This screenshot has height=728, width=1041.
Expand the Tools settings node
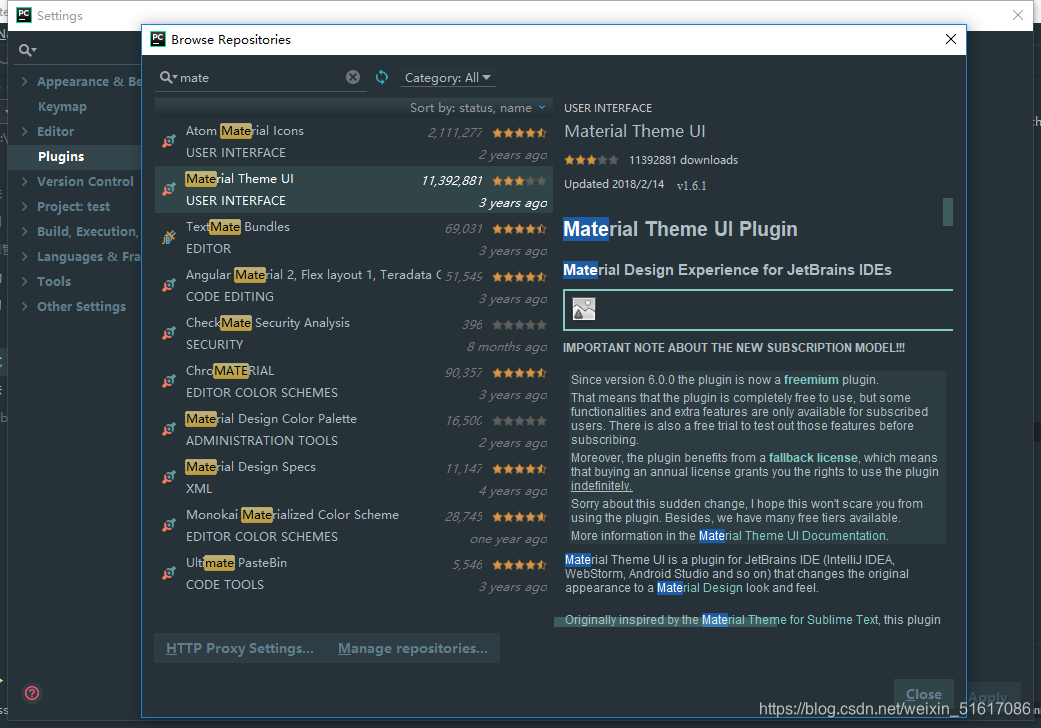click(25, 281)
